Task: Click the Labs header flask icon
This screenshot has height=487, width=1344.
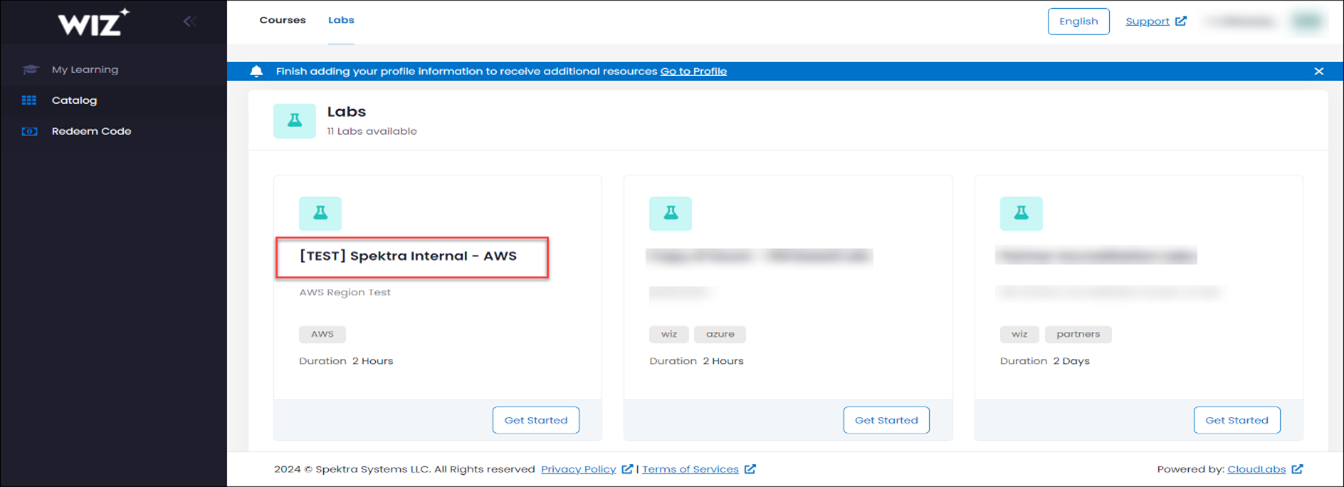Action: (294, 120)
